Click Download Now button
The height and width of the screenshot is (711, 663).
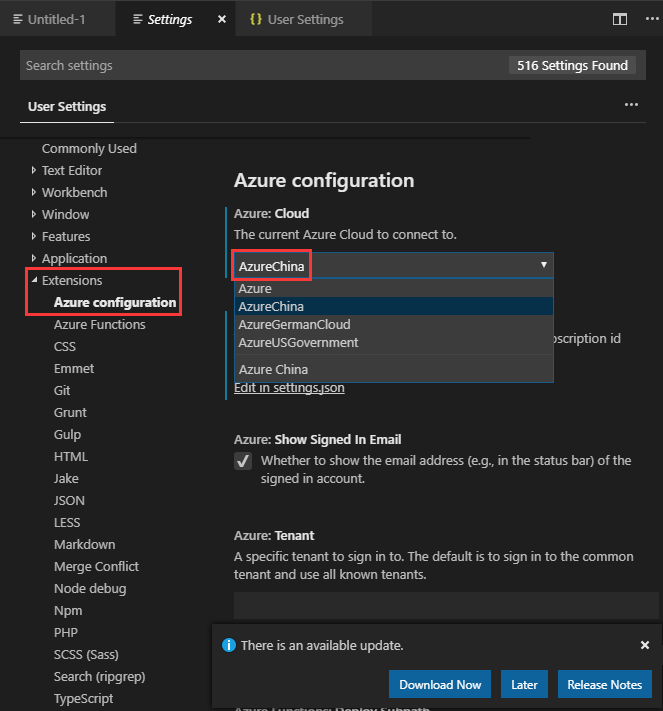(440, 684)
